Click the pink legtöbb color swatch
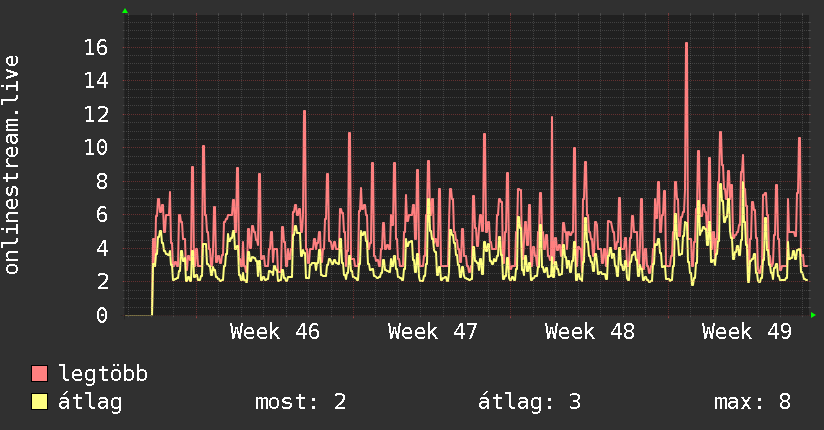This screenshot has width=824, height=430. 39,374
